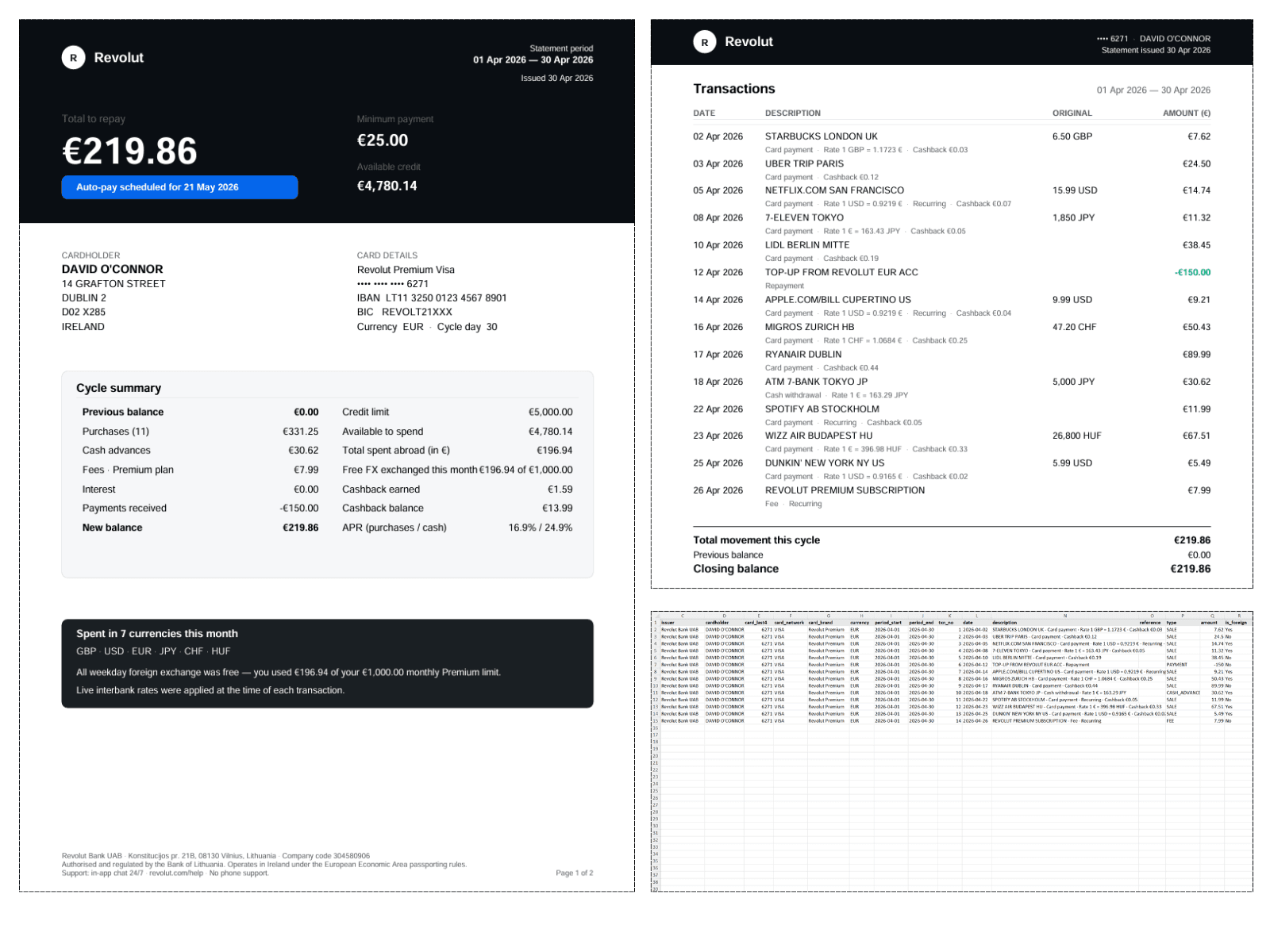The height and width of the screenshot is (952, 1270).
Task: Select the CASH_ADVANCE type cell in the spreadsheet
Action: point(1183,693)
